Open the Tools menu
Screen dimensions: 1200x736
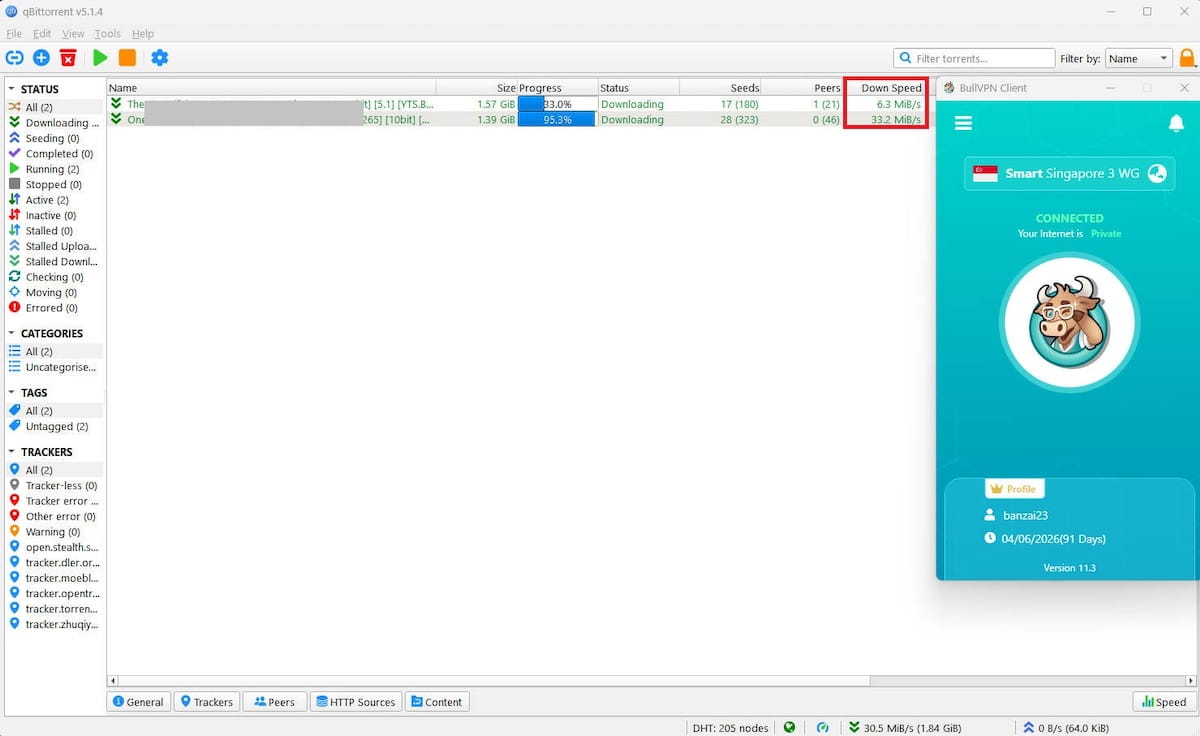[x=107, y=33]
